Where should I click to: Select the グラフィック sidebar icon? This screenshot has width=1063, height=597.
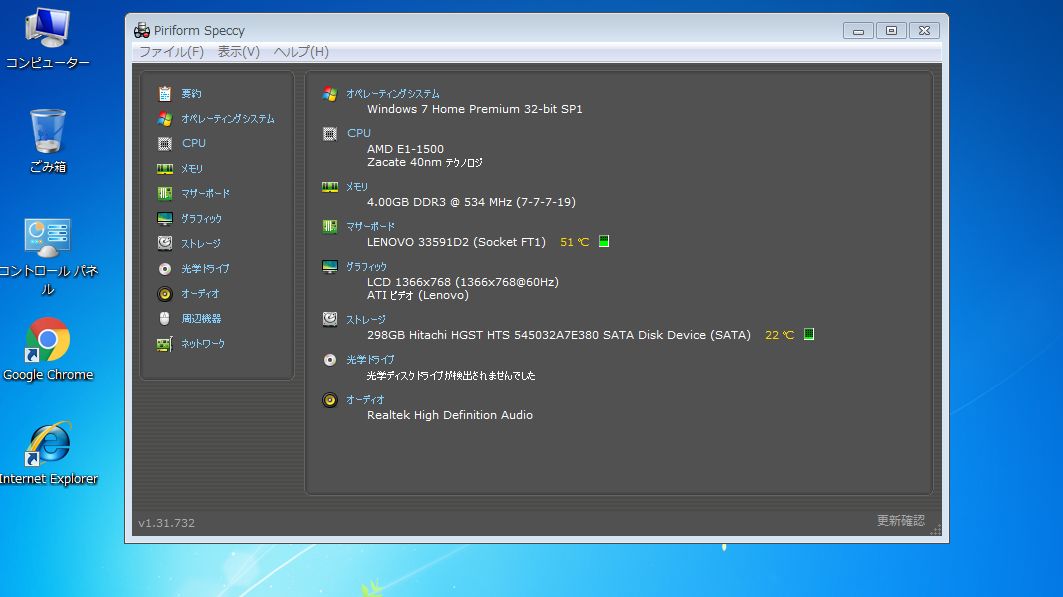pyautogui.click(x=164, y=219)
